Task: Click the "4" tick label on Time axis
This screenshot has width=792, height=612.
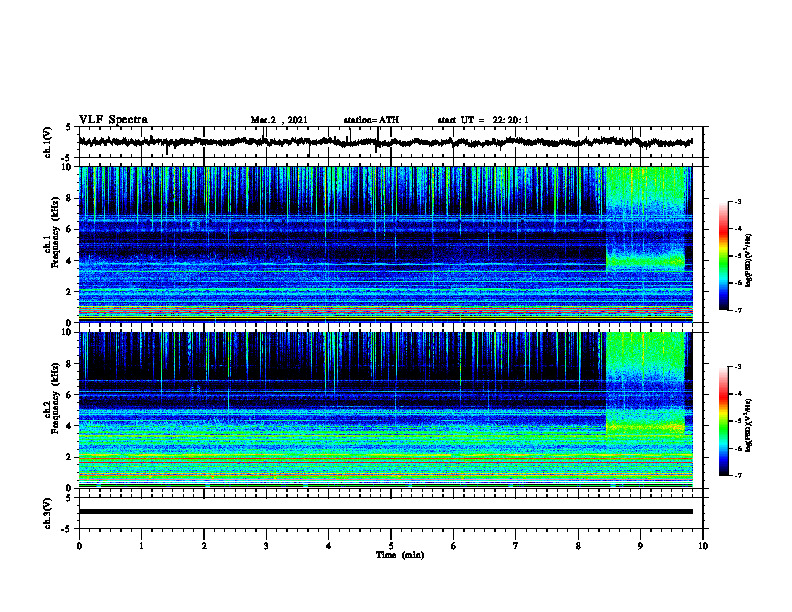Action: (329, 546)
